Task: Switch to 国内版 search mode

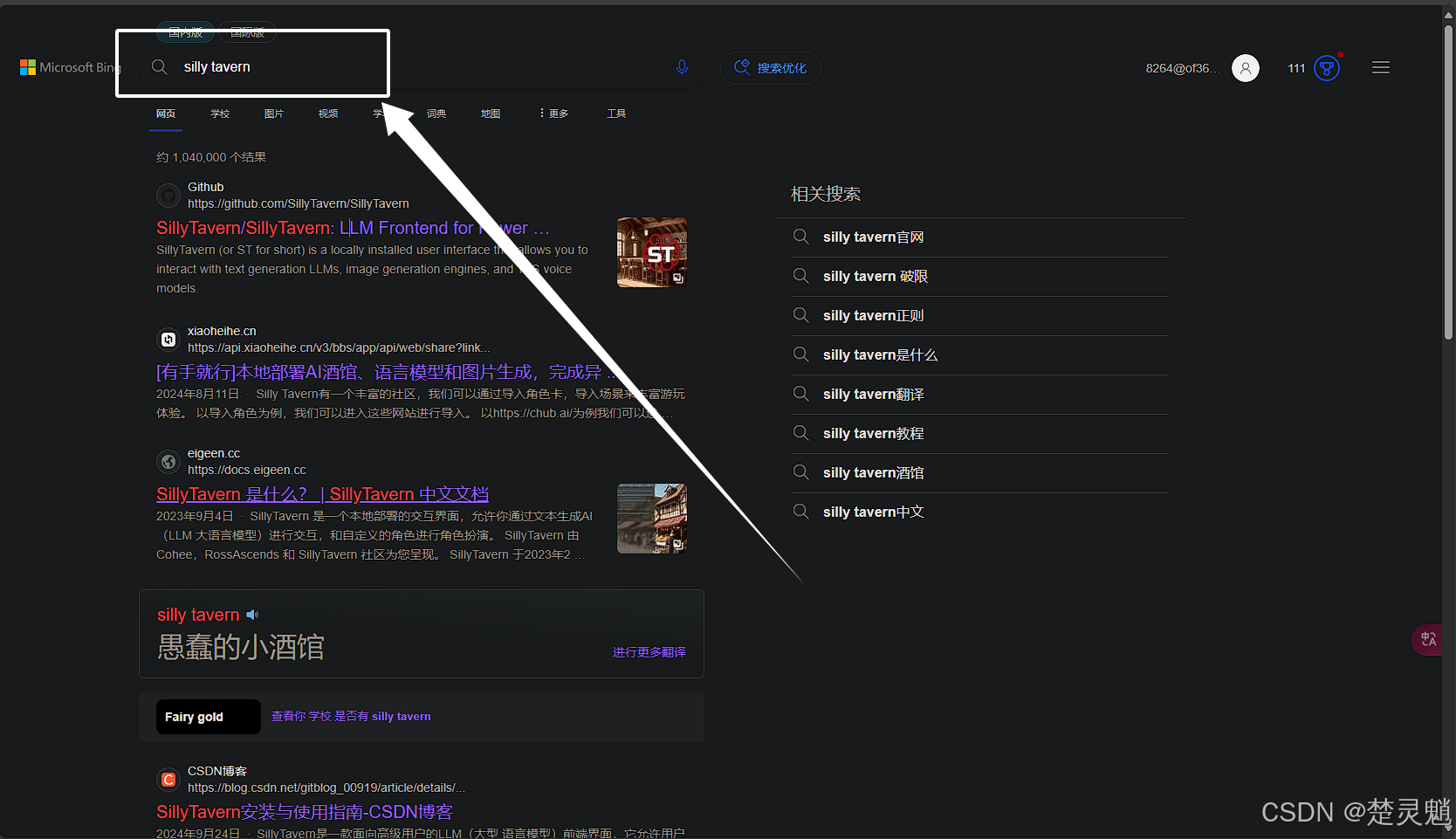Action: pos(185,32)
